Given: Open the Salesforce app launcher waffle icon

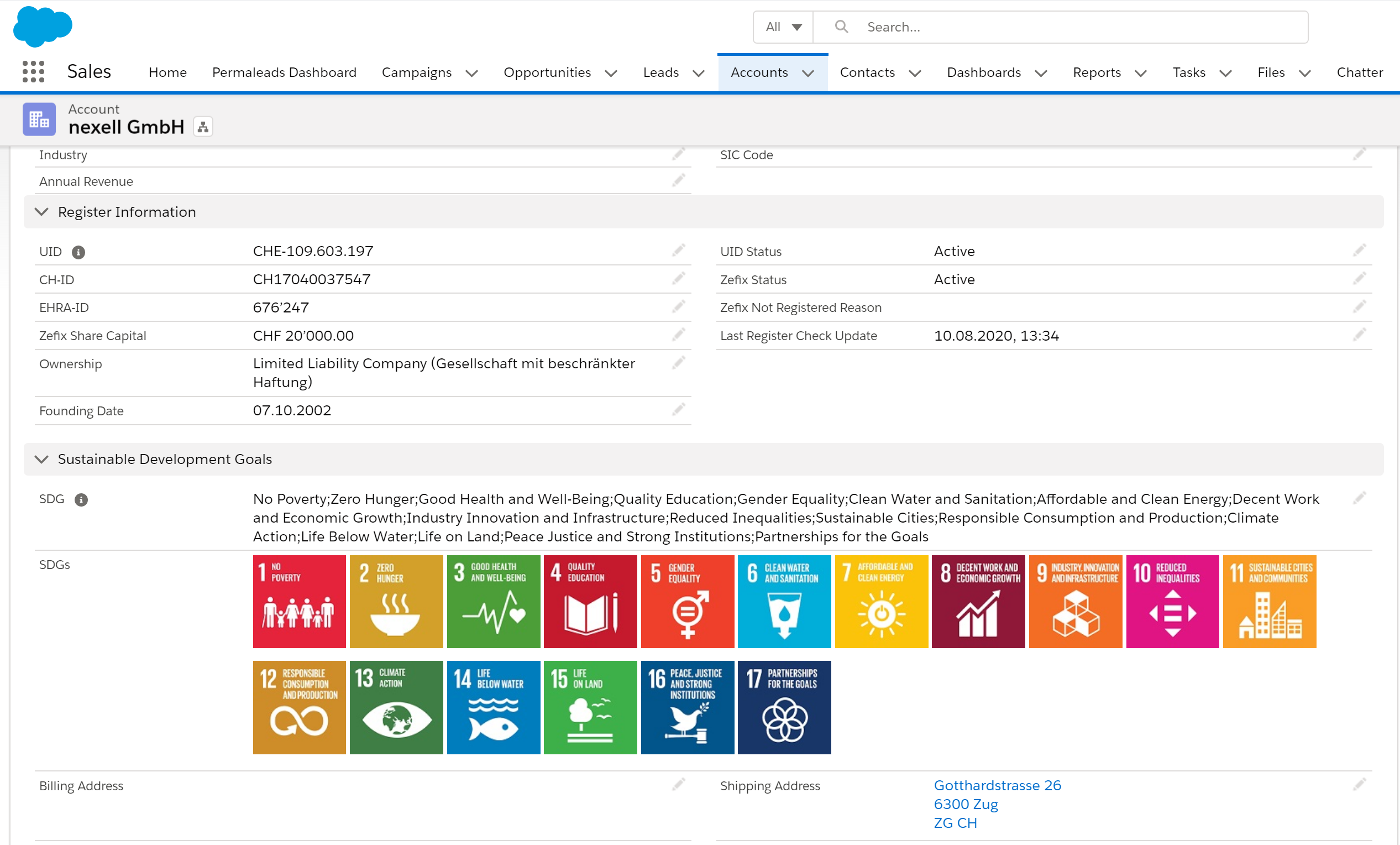Looking at the screenshot, I should click(x=33, y=72).
